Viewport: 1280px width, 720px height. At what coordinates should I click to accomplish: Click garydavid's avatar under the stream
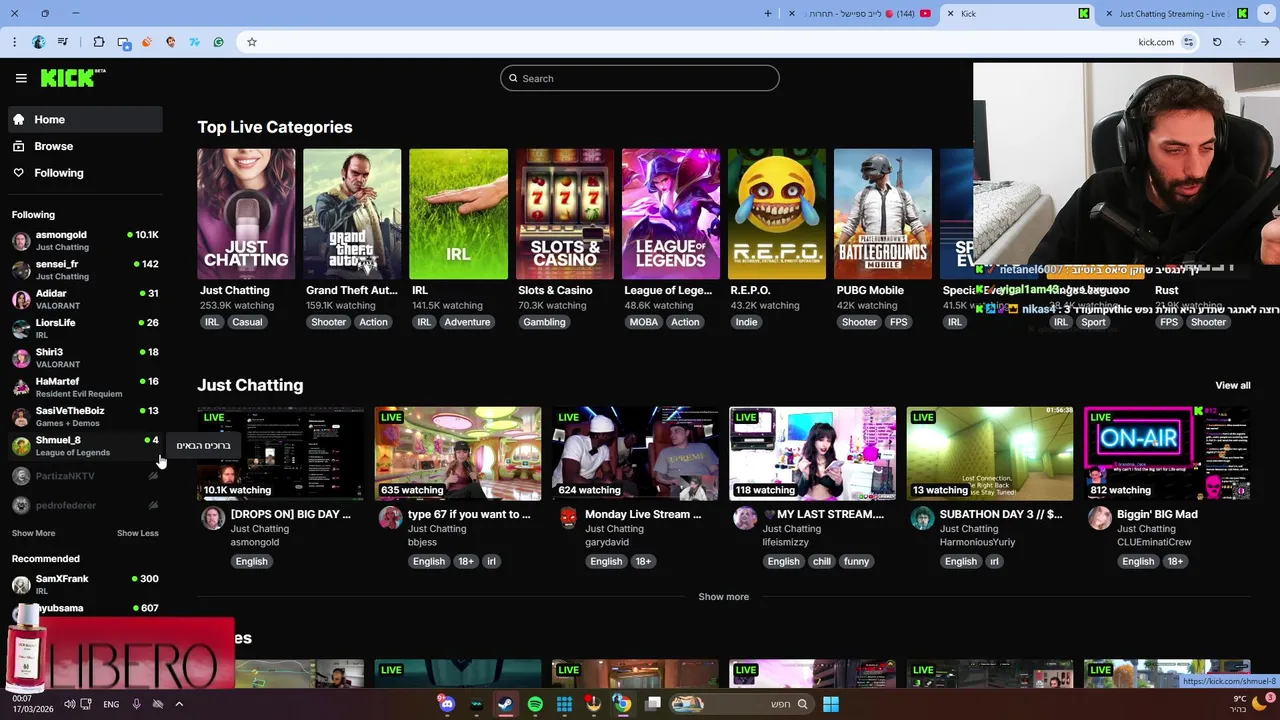[568, 517]
